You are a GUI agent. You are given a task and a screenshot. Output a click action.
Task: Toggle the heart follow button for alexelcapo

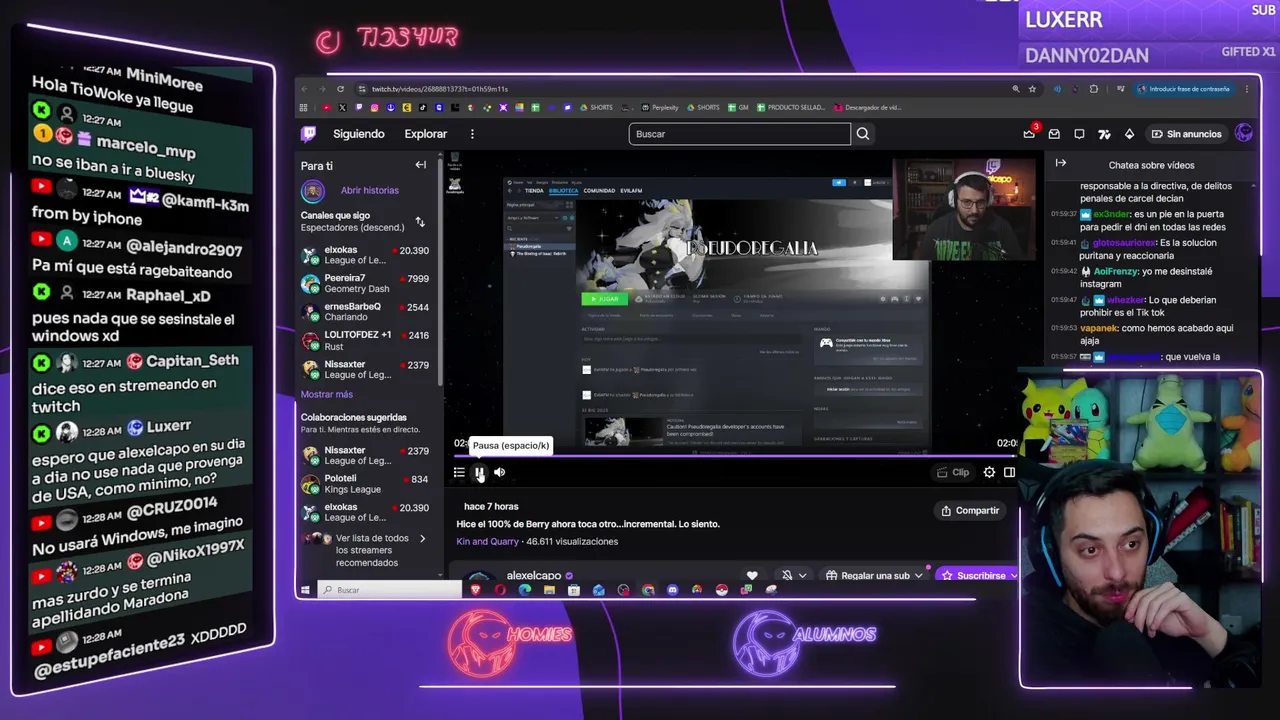click(x=752, y=576)
